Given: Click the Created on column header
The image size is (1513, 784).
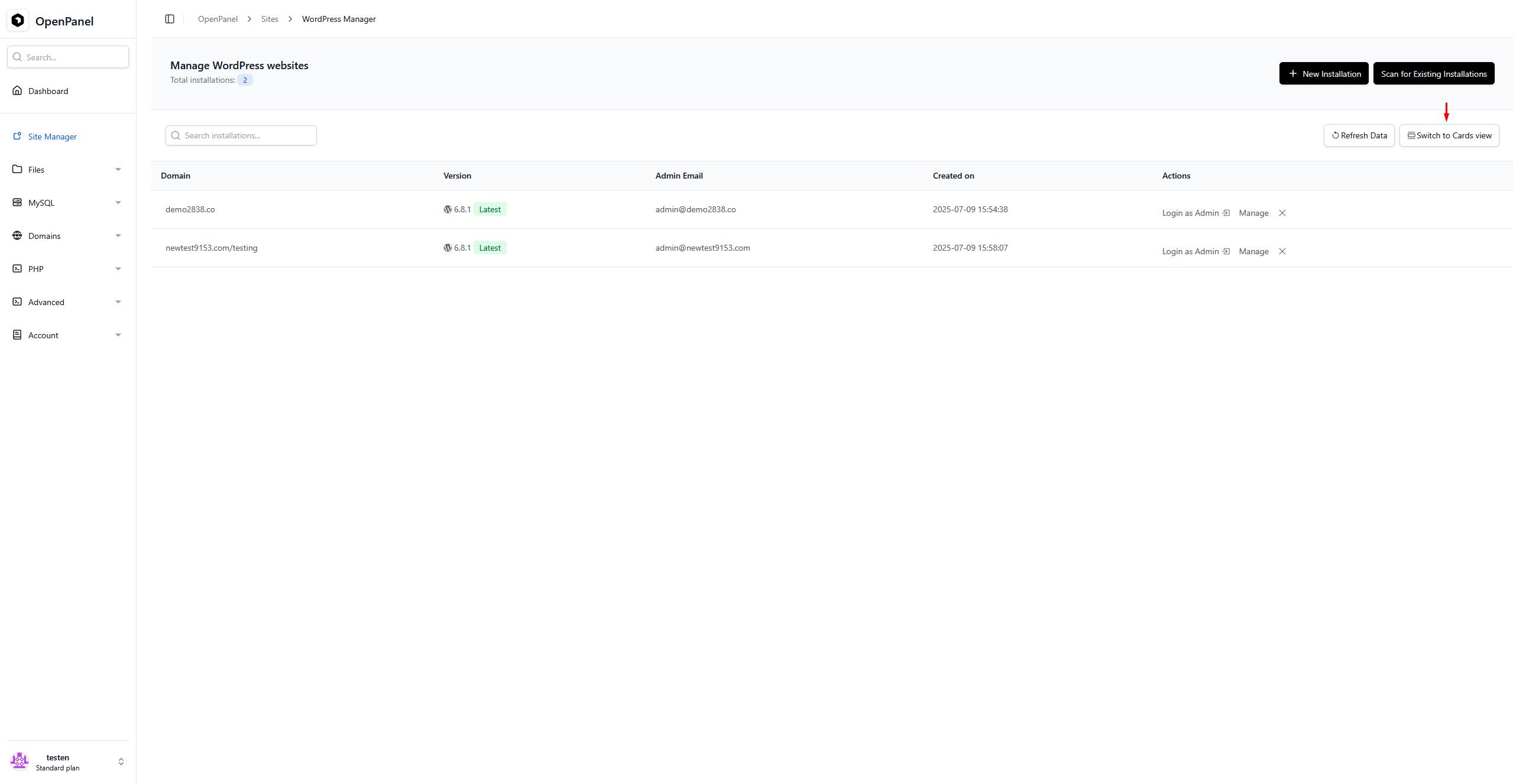Looking at the screenshot, I should pyautogui.click(x=954, y=176).
